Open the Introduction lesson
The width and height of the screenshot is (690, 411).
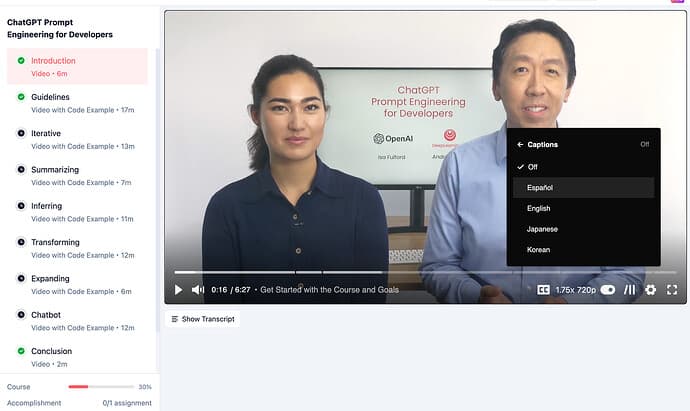[77, 66]
